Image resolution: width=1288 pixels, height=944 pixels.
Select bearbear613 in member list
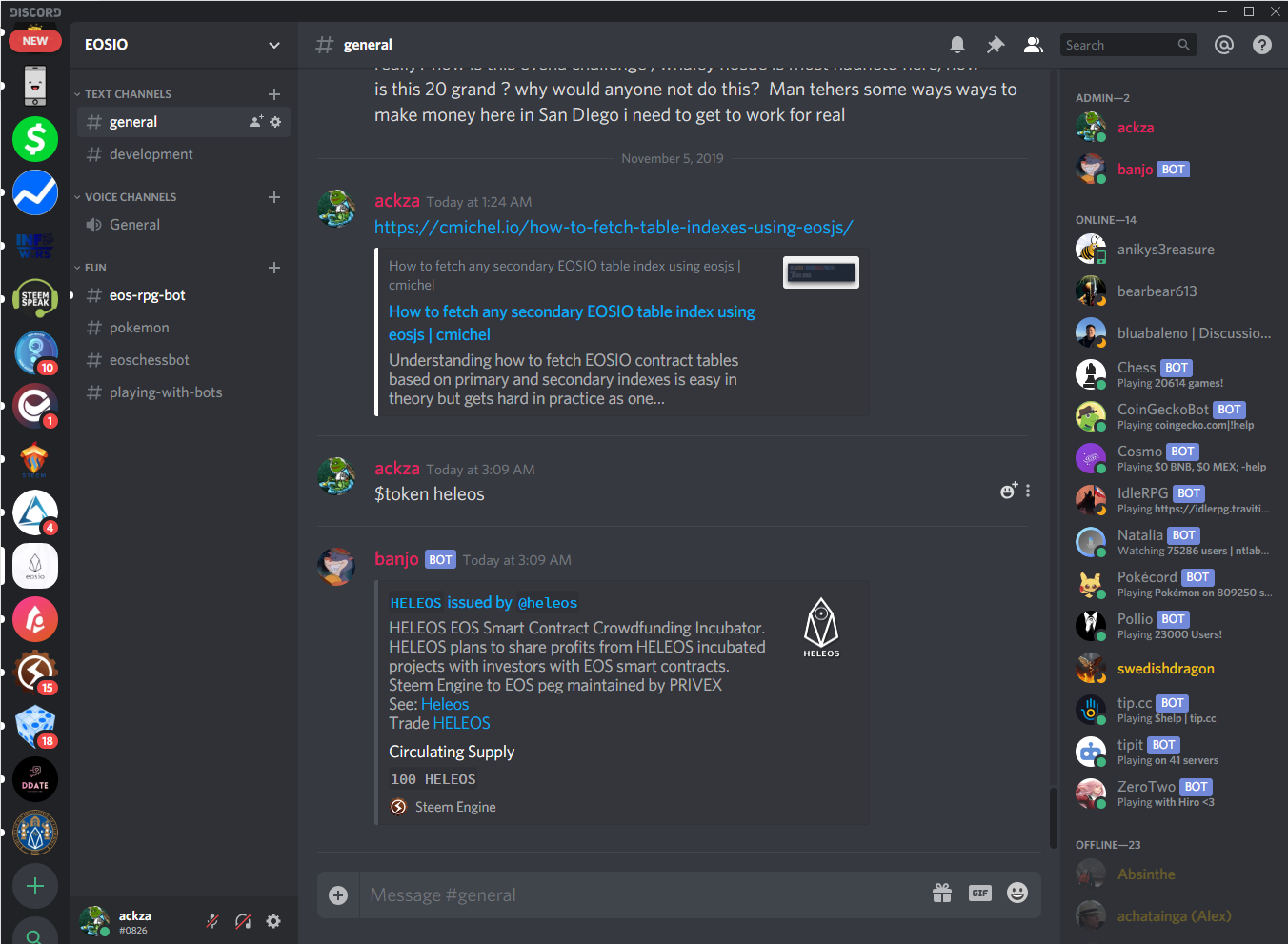(1176, 291)
